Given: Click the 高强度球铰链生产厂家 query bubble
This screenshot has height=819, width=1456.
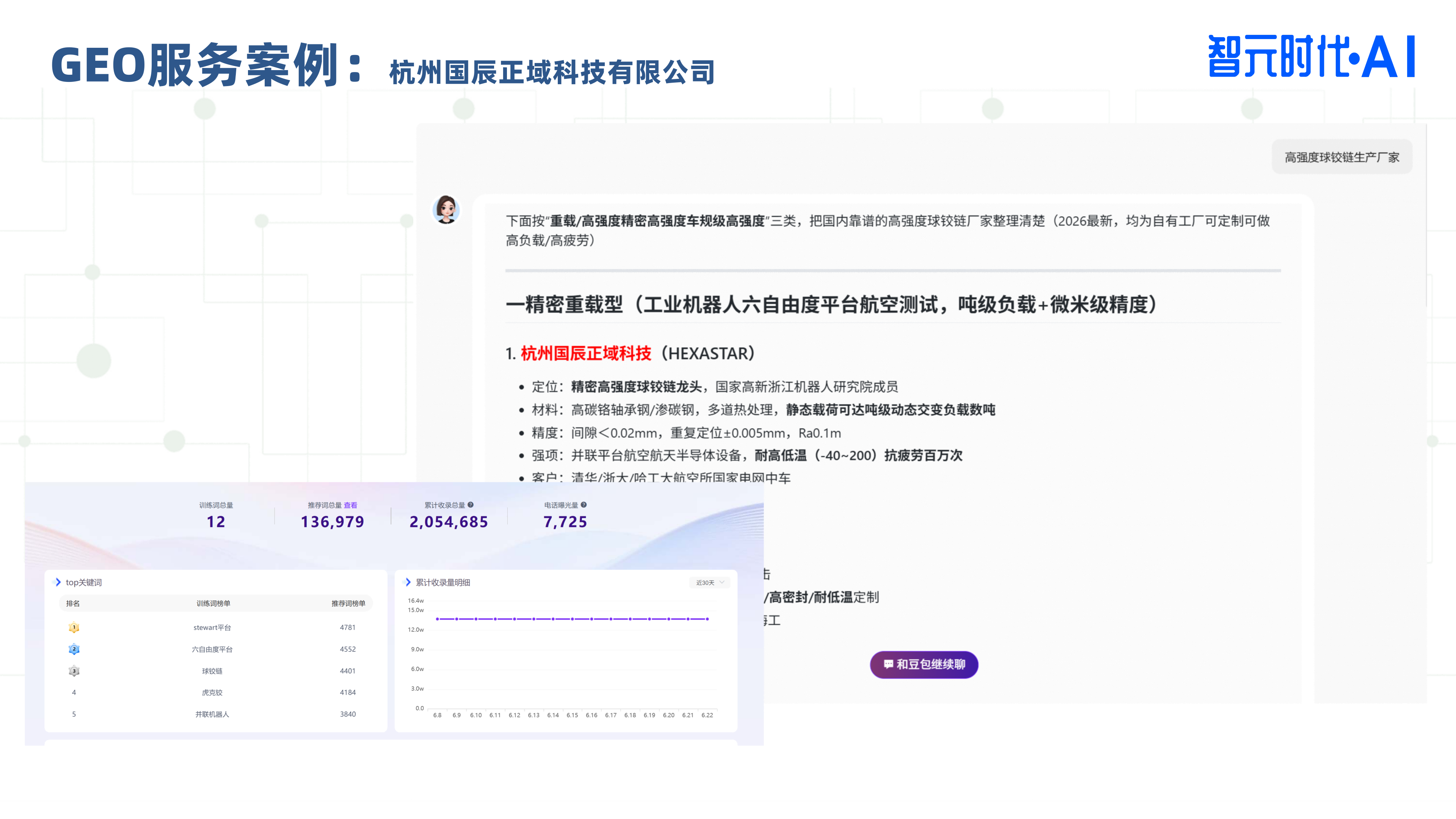Looking at the screenshot, I should coord(1342,157).
